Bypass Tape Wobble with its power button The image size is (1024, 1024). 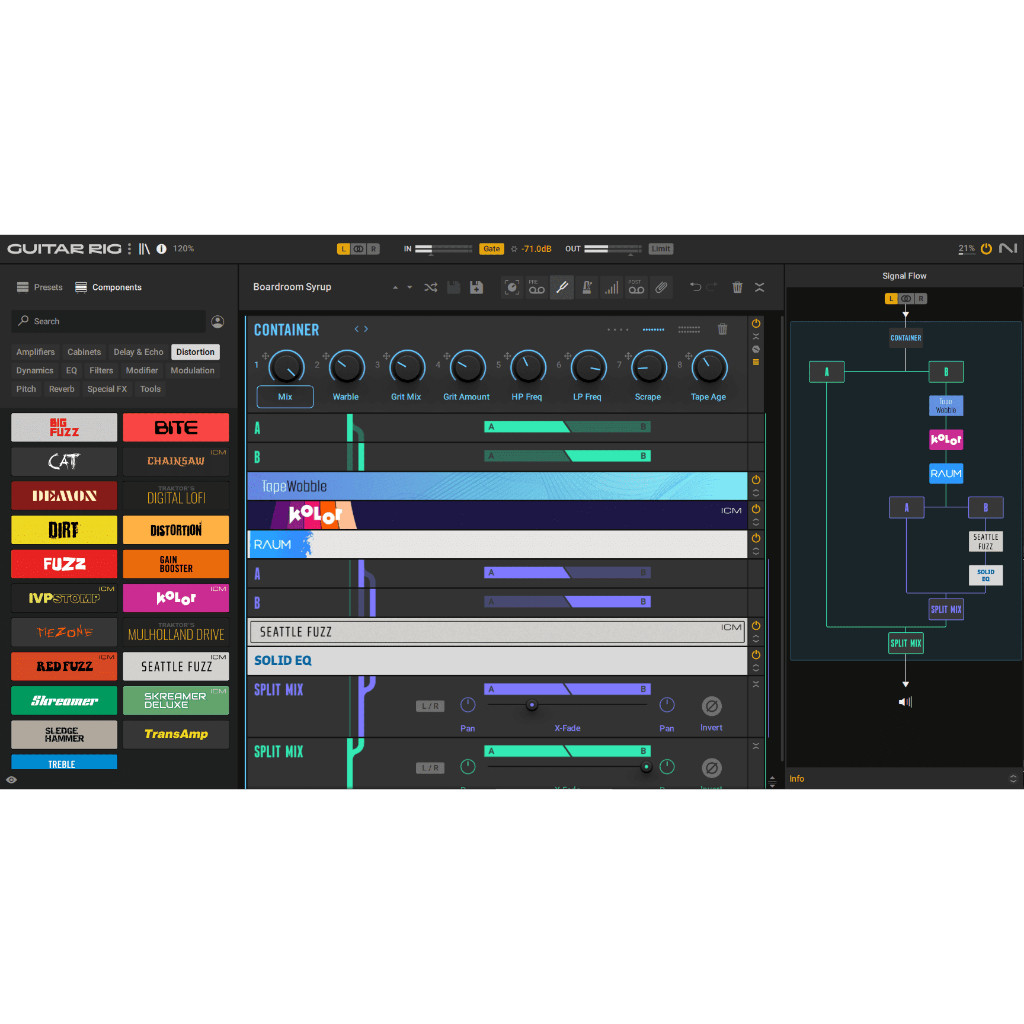point(756,480)
